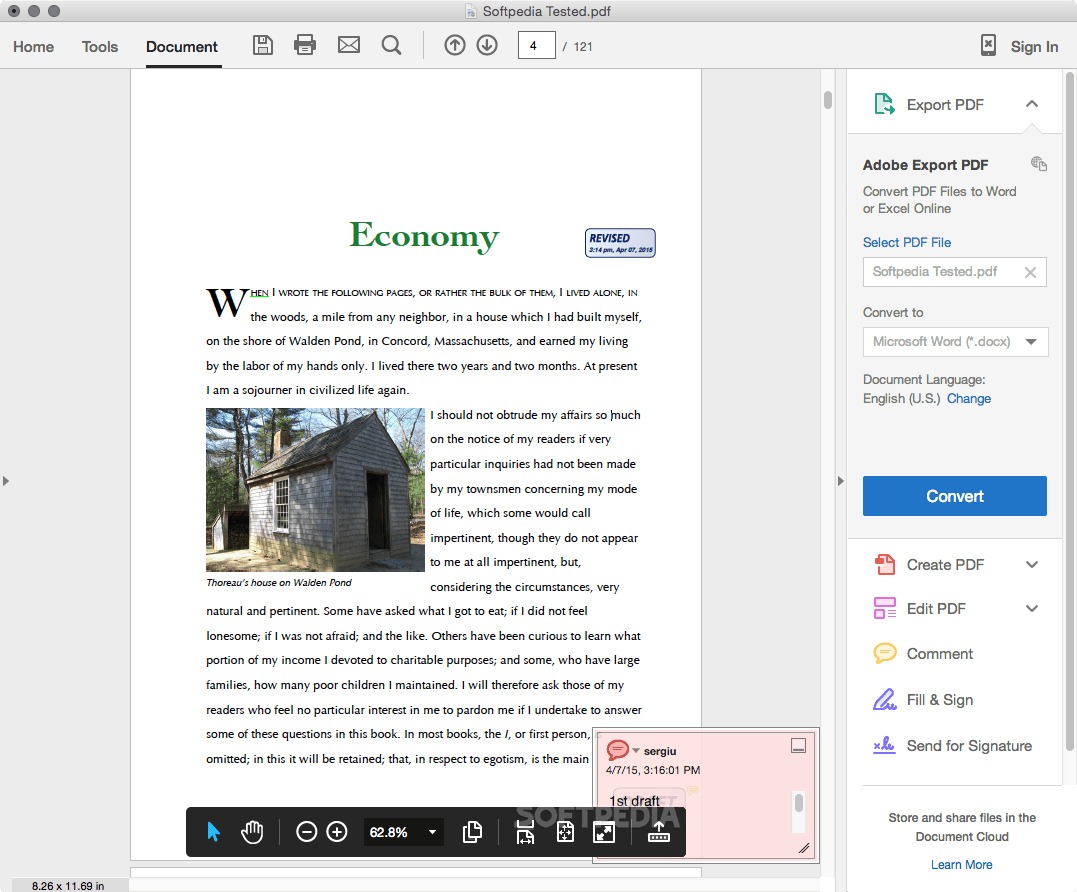Click the Learn More link
This screenshot has width=1077, height=892.
click(x=961, y=865)
